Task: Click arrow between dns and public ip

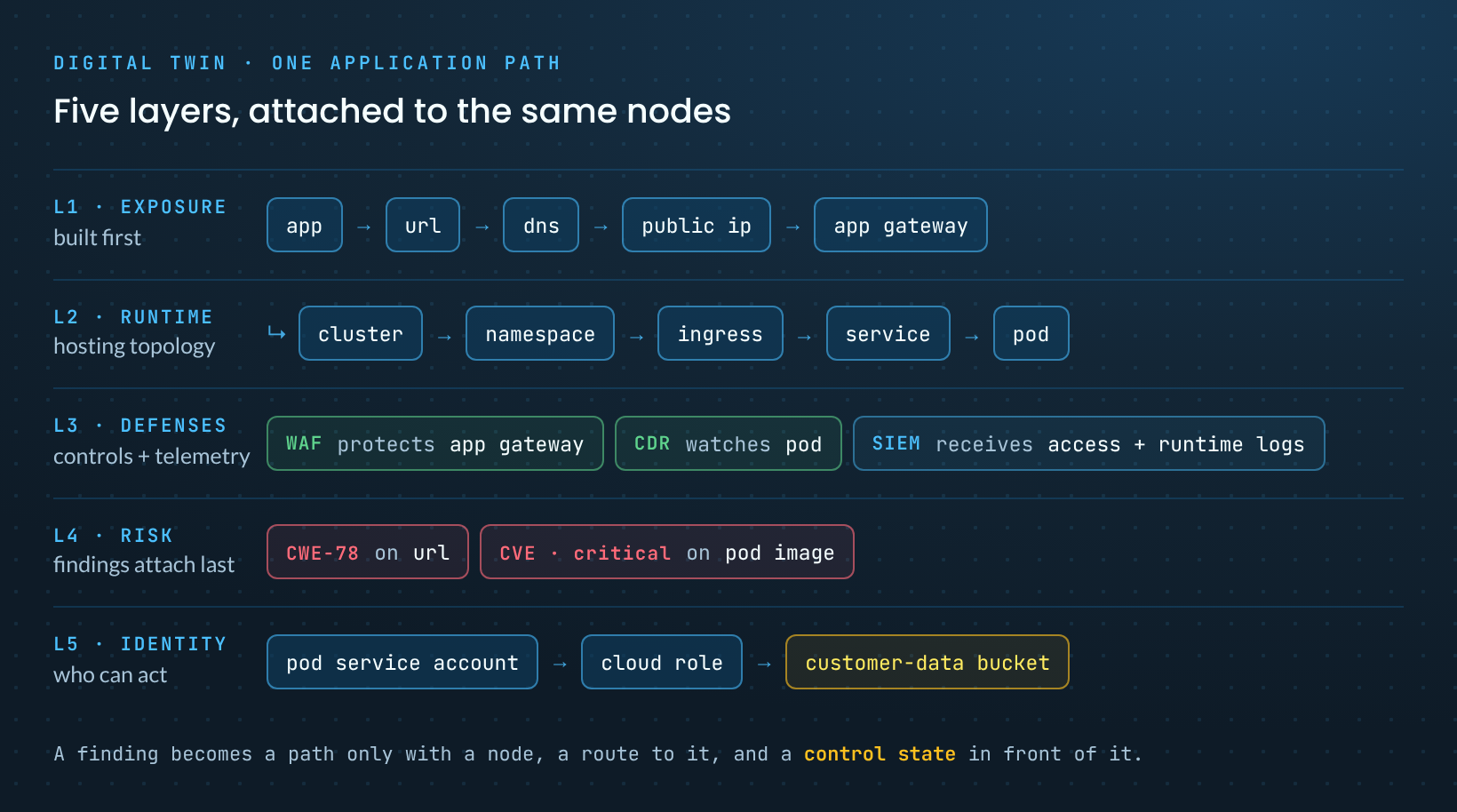Action: coord(601,227)
